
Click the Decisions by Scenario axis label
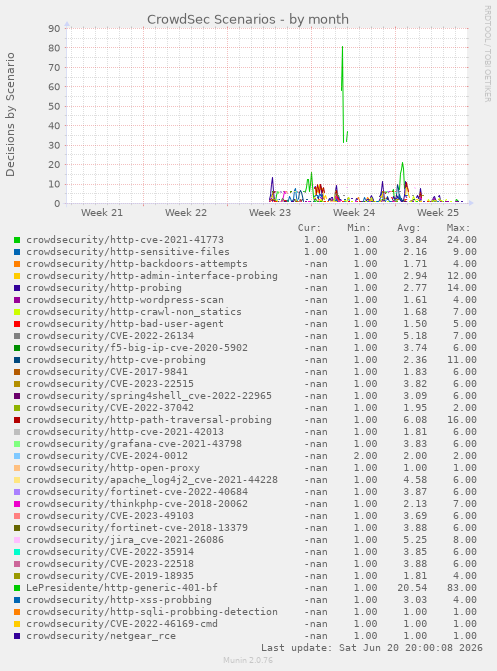point(10,115)
